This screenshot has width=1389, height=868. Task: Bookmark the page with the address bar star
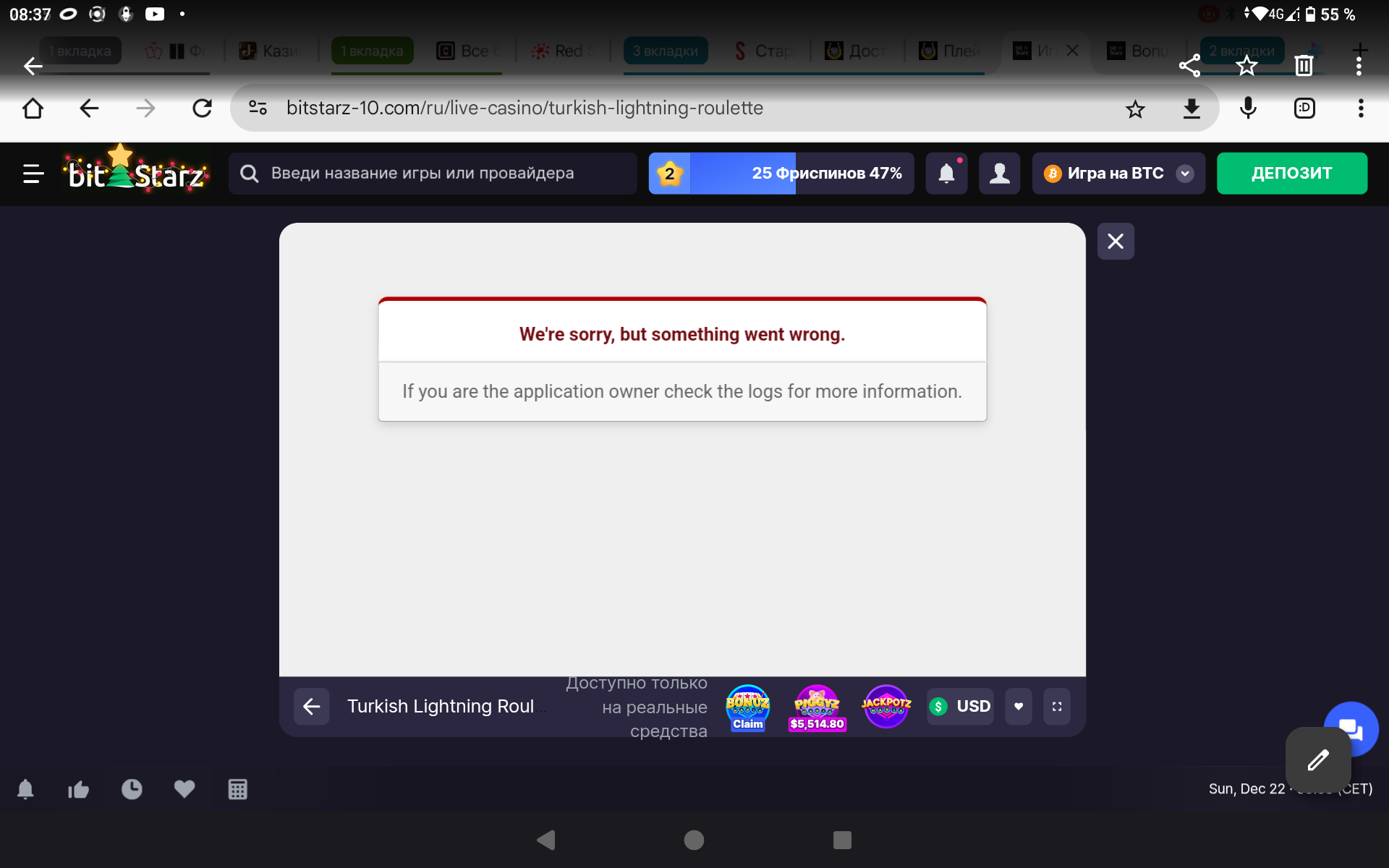pos(1135,109)
